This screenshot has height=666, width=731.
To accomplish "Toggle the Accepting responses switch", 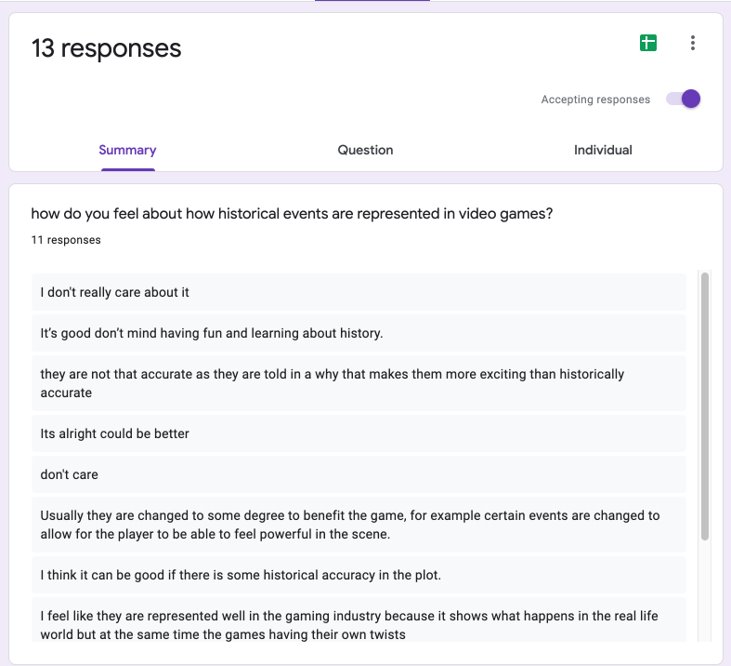I will pyautogui.click(x=683, y=99).
